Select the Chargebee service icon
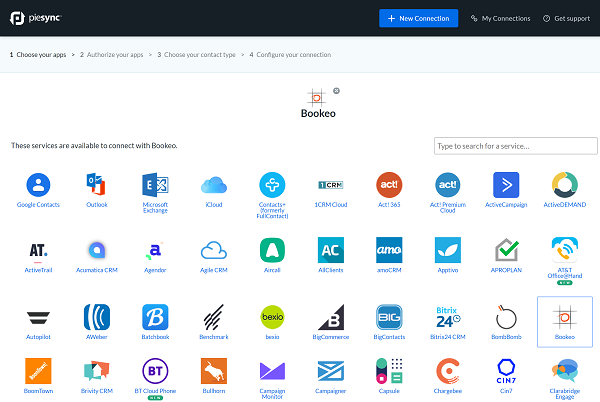Viewport: 600px width, 402px height. tap(448, 372)
